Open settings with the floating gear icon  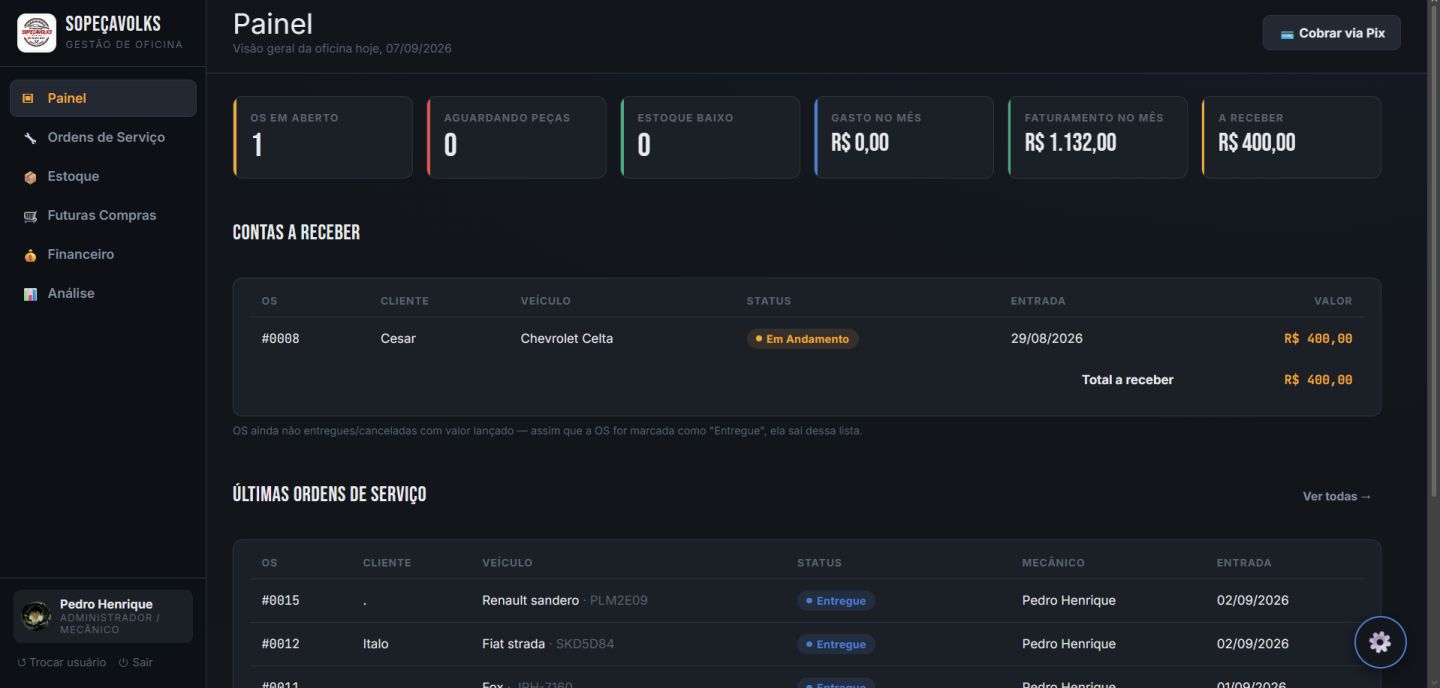click(x=1380, y=642)
